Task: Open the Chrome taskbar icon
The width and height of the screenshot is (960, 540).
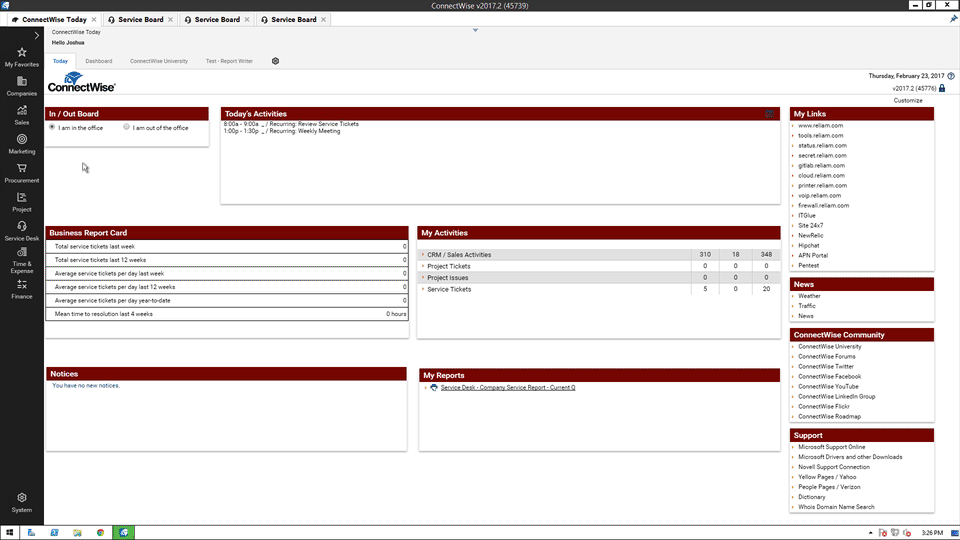Action: click(100, 533)
